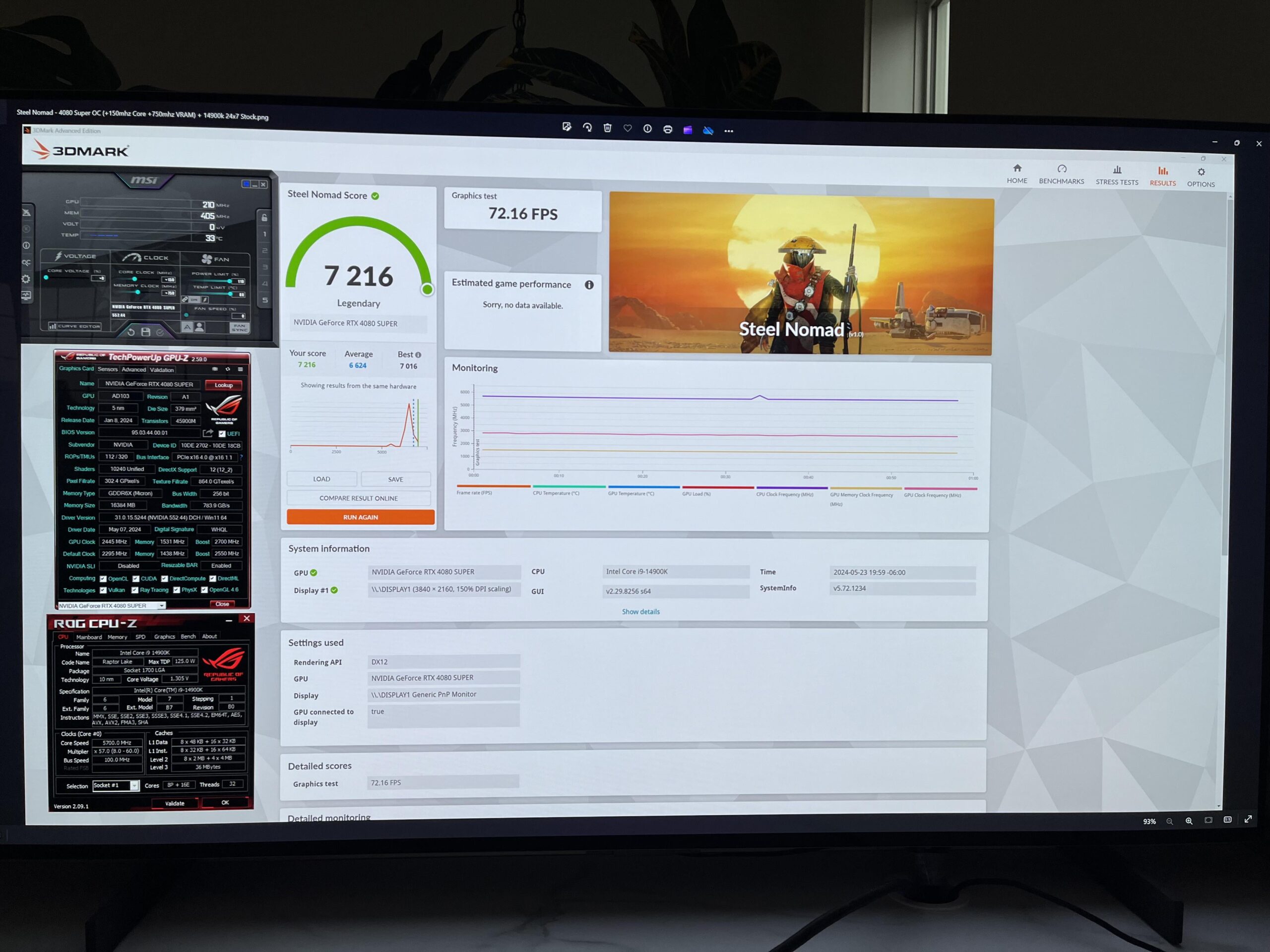Click the Memory Clock slider in Afterburner
This screenshot has width=1270, height=952.
click(x=138, y=293)
